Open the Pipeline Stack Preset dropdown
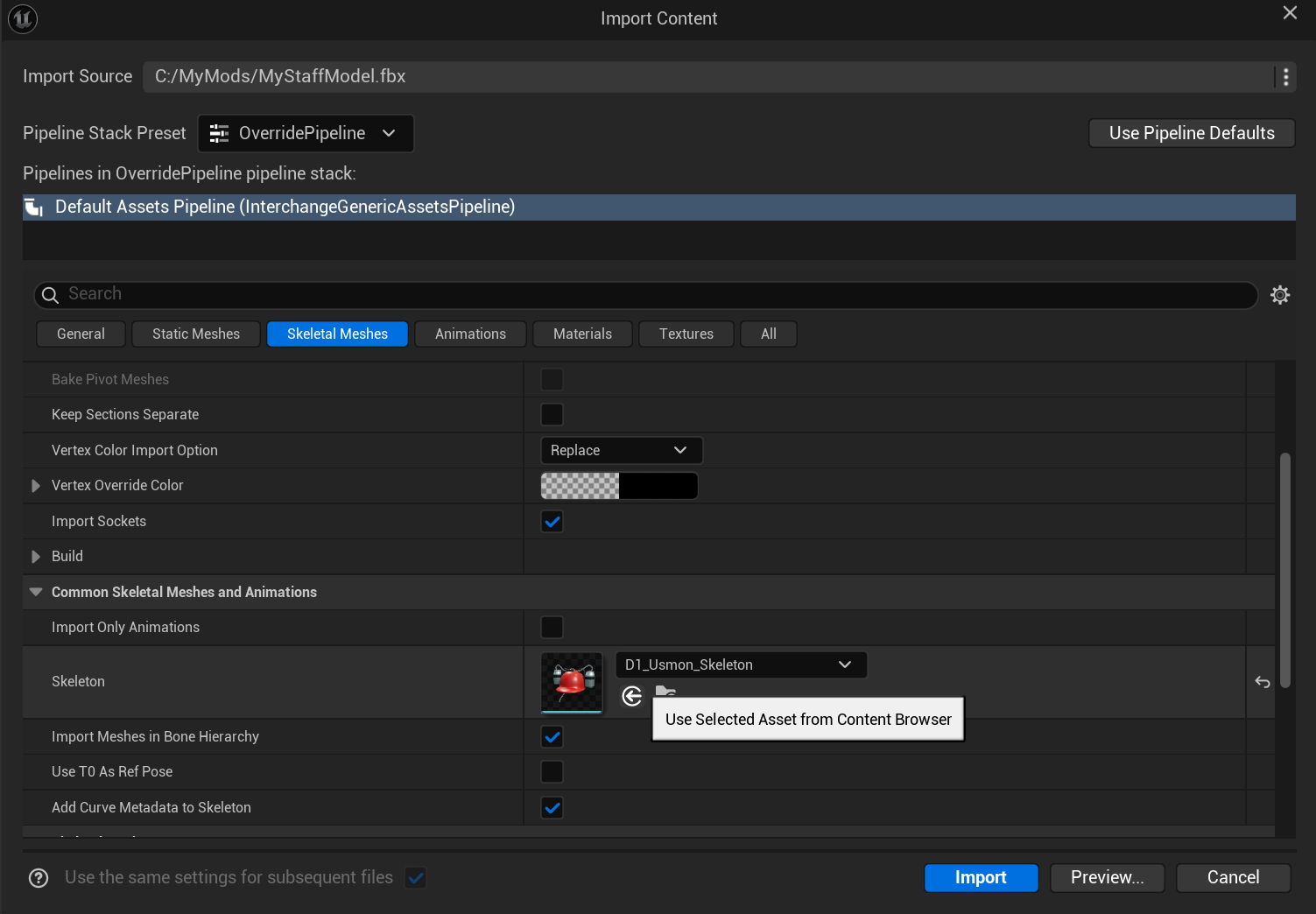Screen dimensions: 1316x914 click(x=306, y=133)
